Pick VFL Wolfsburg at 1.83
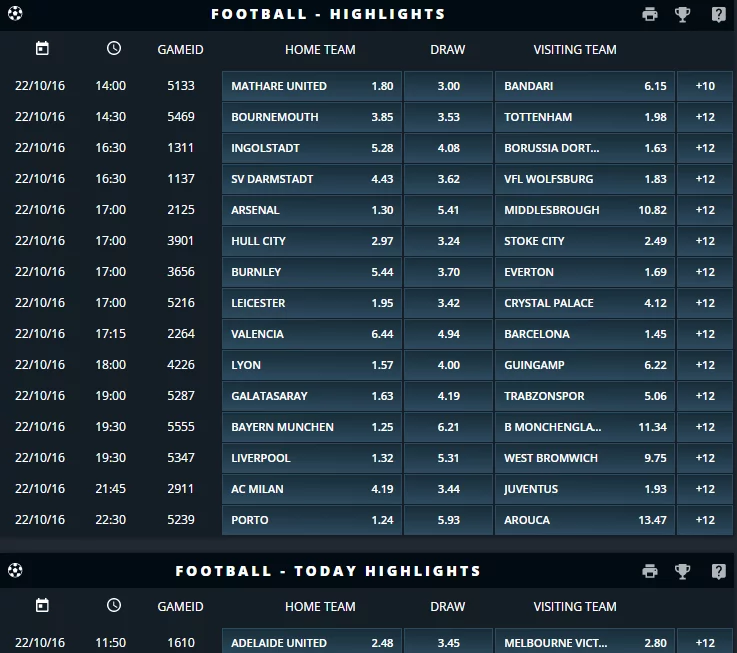This screenshot has width=737, height=653. click(585, 179)
